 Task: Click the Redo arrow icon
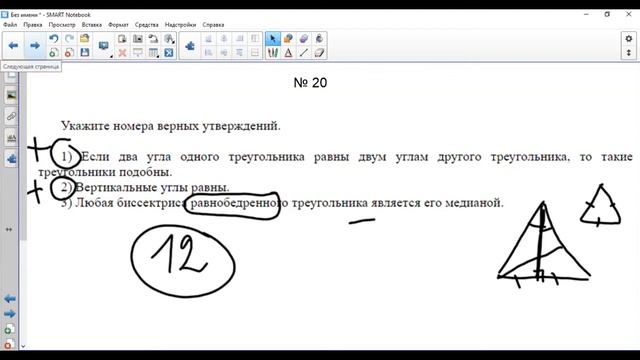point(69,39)
